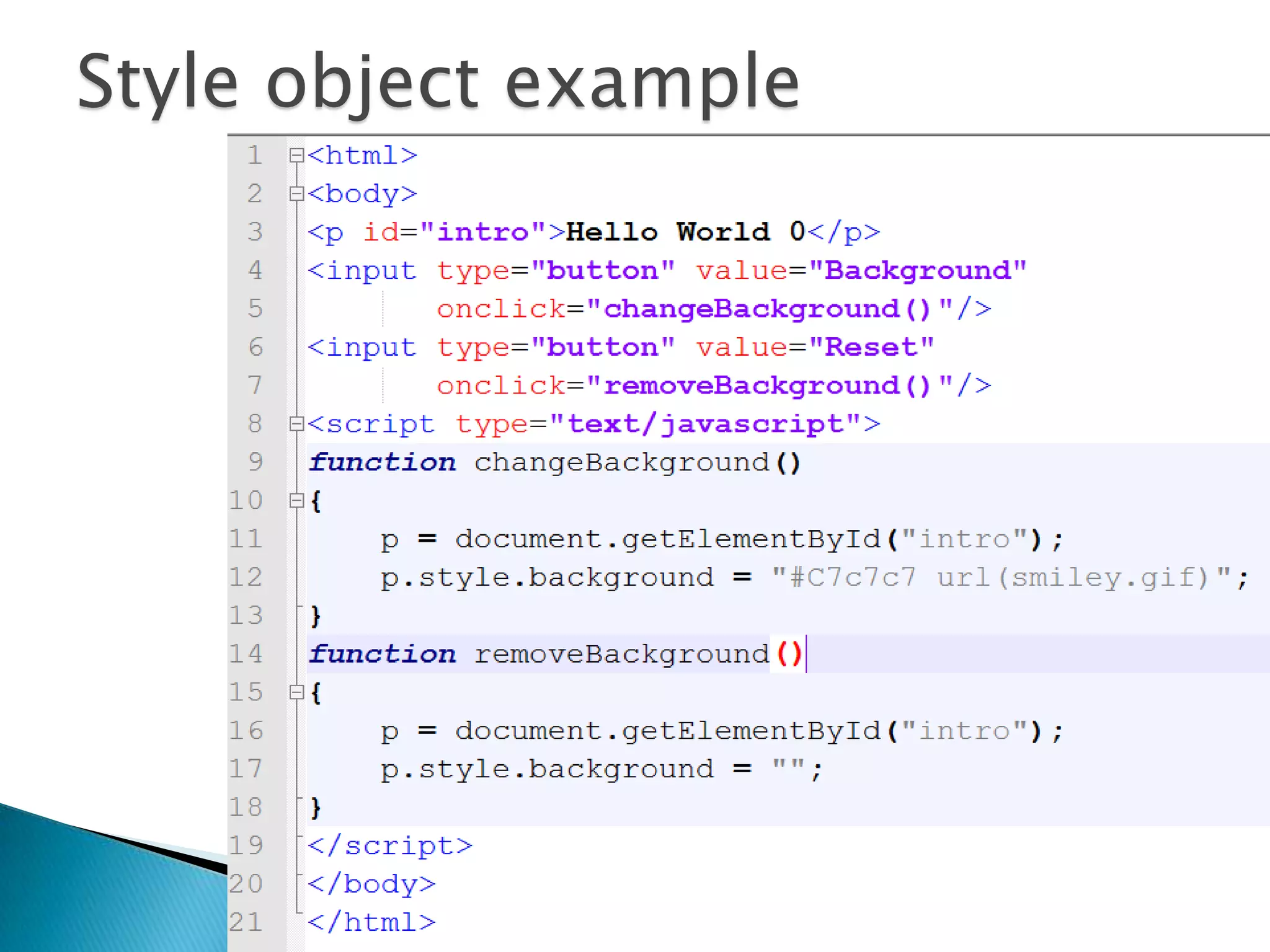Click the onclick="removeBackground()" attribute

(695, 386)
